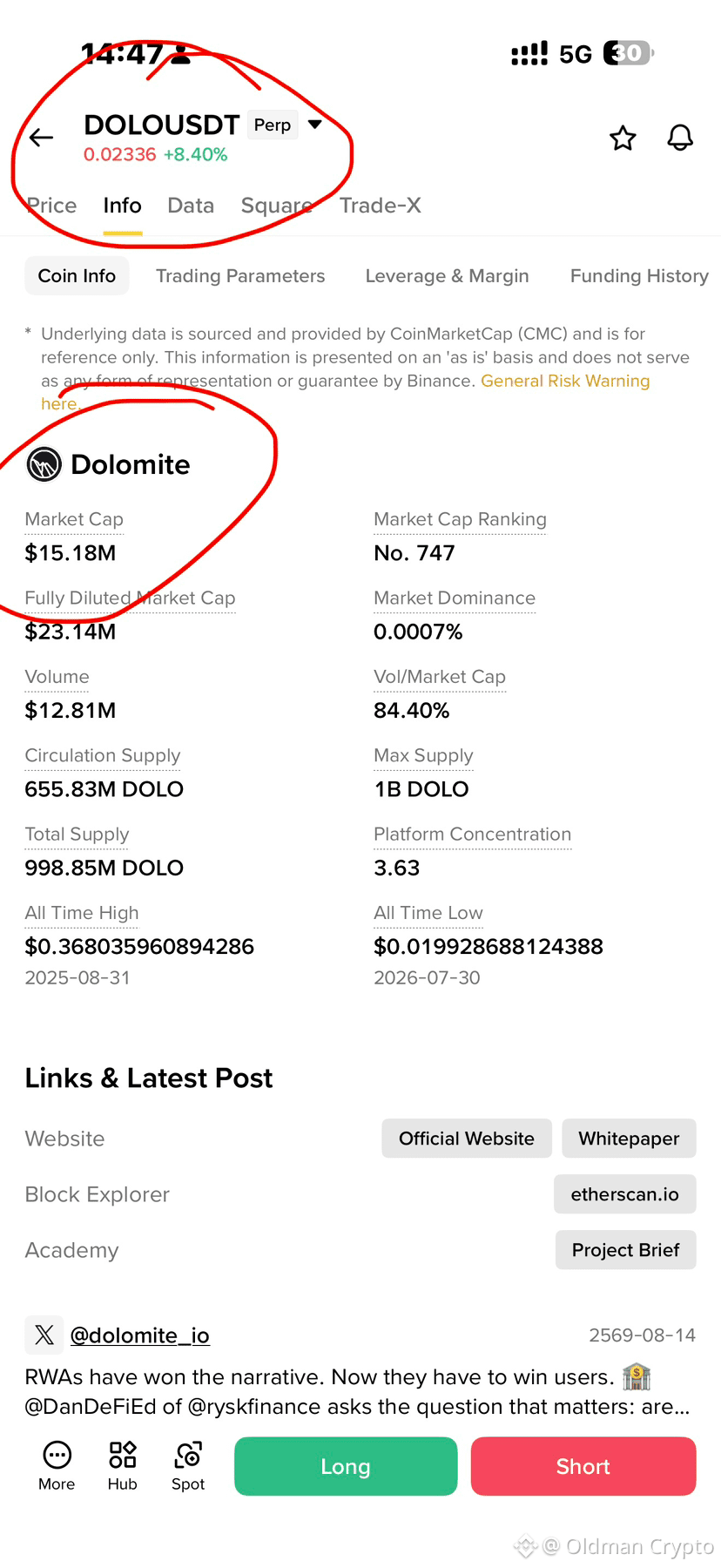Add DOLOUSDT to favorites with star
This screenshot has width=721, height=1568.
623,138
